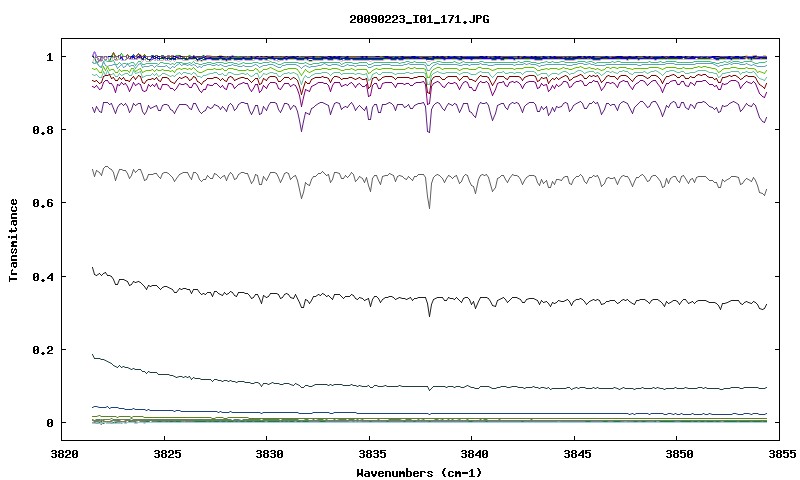Click the Wavenumbers (cm-1) x-axis label

[419, 473]
